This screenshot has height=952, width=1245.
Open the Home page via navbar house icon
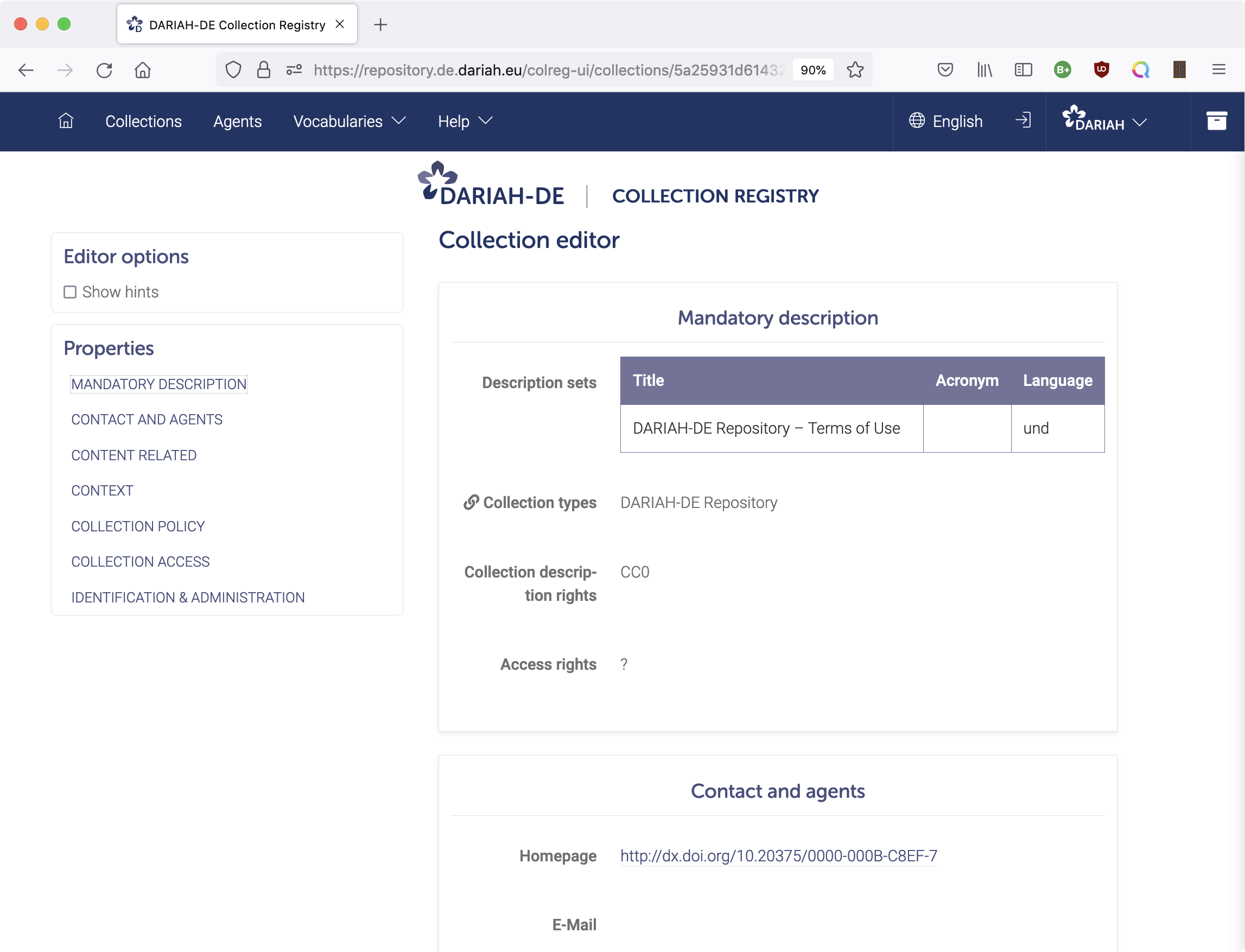[65, 120]
